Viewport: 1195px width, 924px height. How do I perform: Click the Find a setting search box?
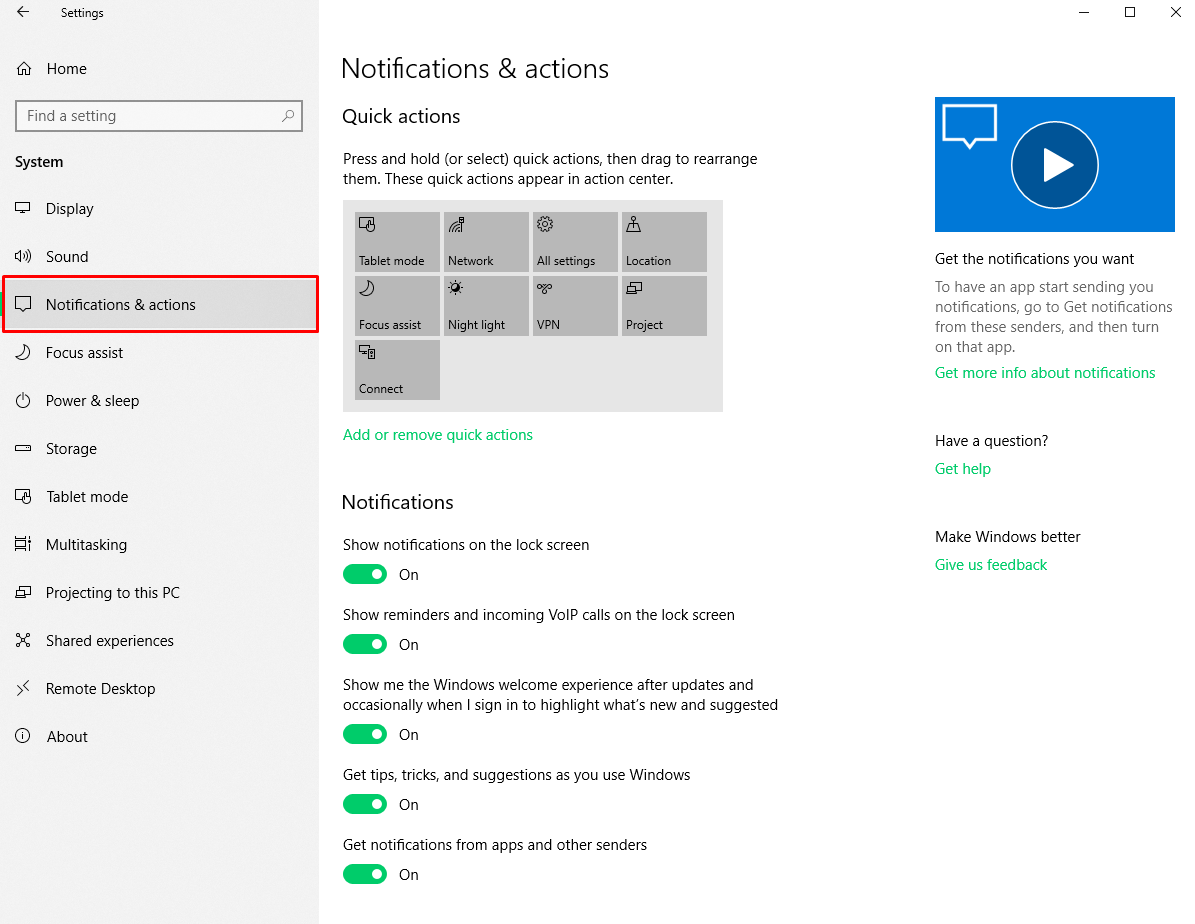[159, 116]
